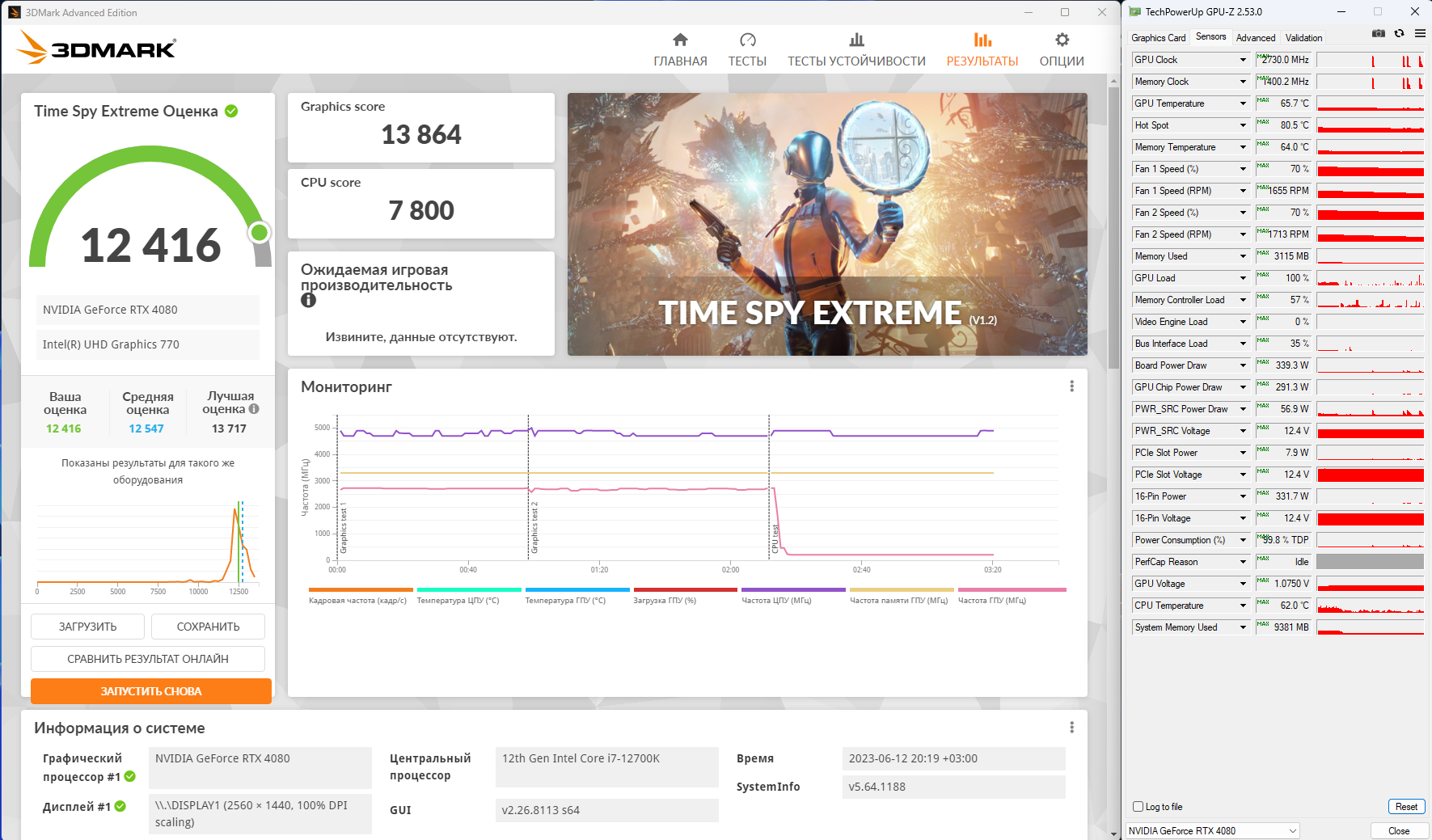Select the Sensors tab in GPU-Z
Viewport: 1432px width, 840px height.
tap(1210, 36)
